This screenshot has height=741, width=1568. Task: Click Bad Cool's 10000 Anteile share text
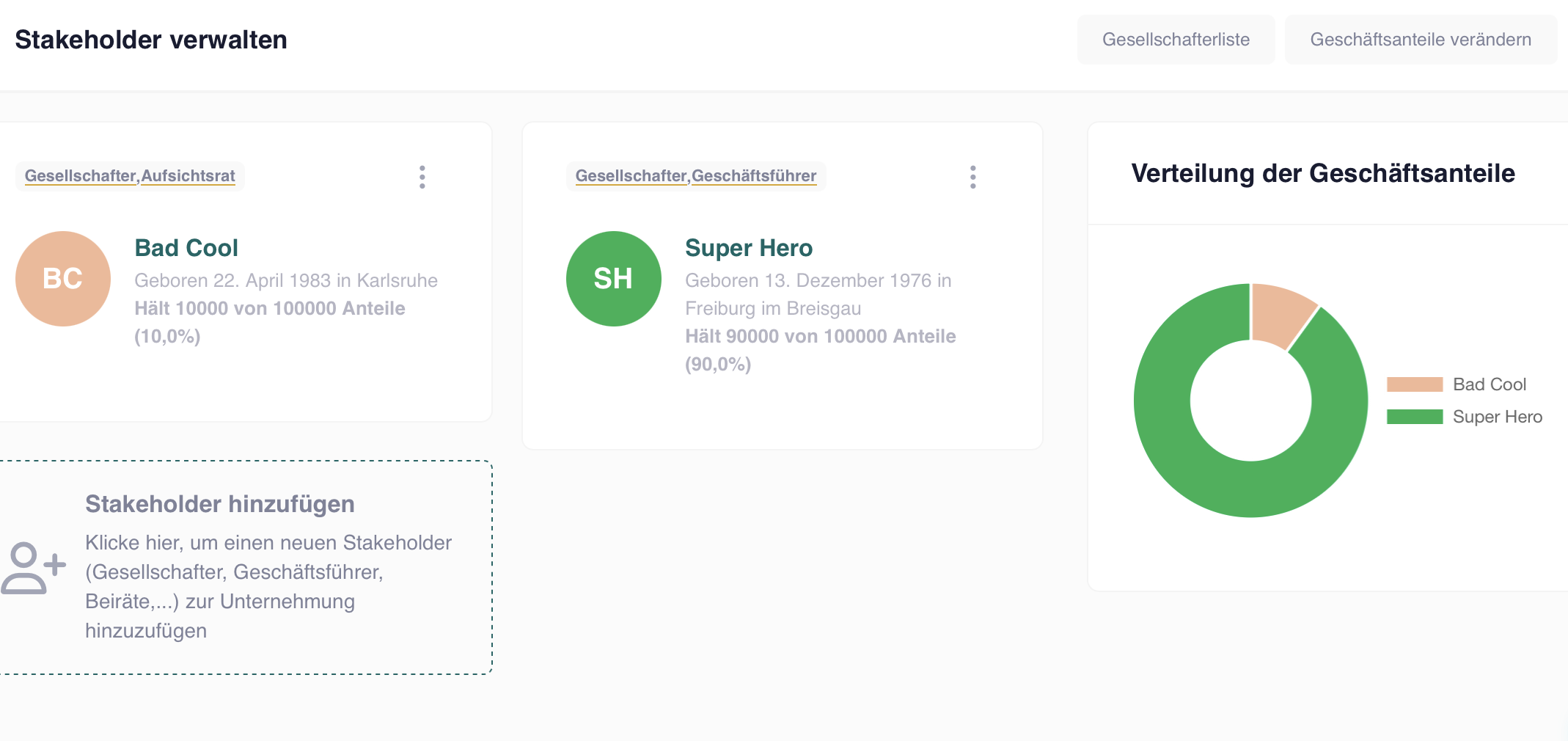tap(269, 308)
